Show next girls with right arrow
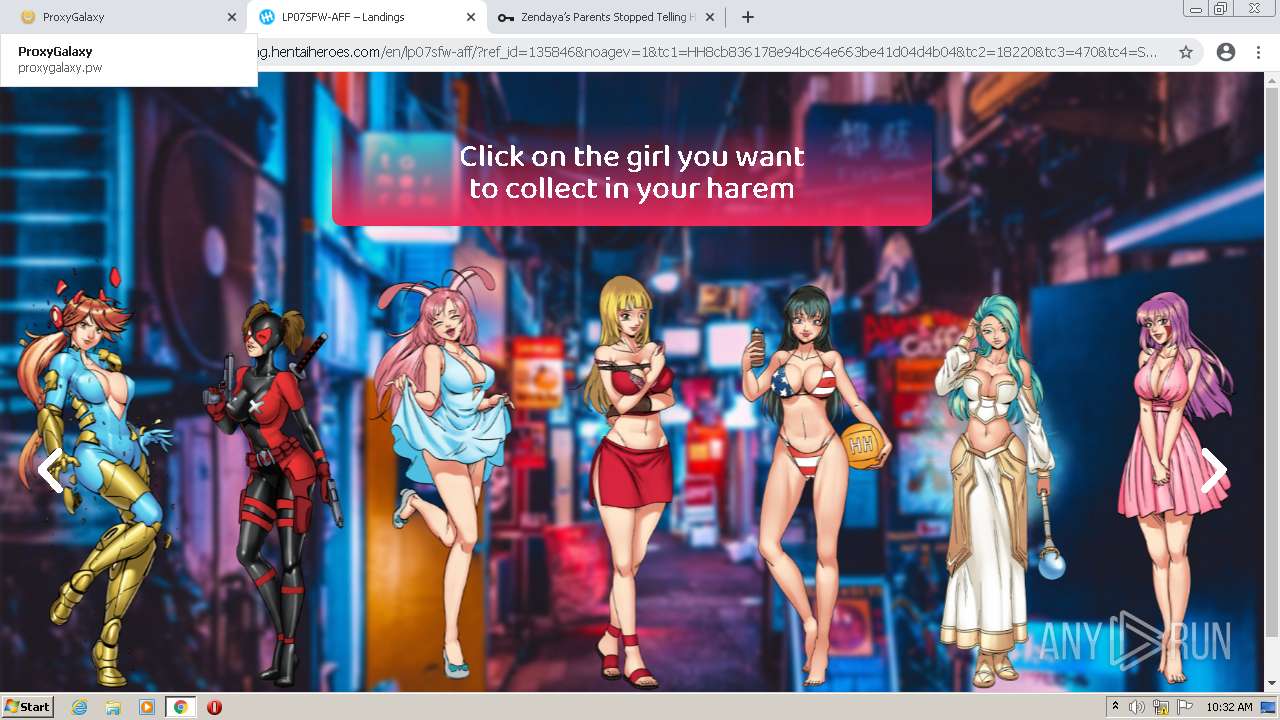 [1213, 469]
